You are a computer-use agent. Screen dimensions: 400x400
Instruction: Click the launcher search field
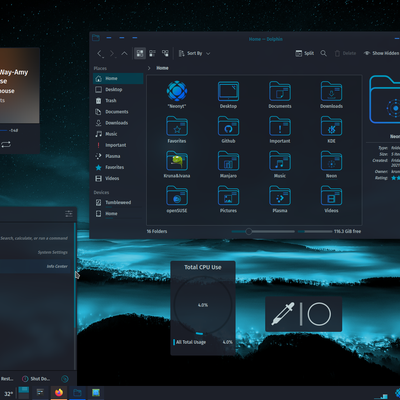click(34, 238)
